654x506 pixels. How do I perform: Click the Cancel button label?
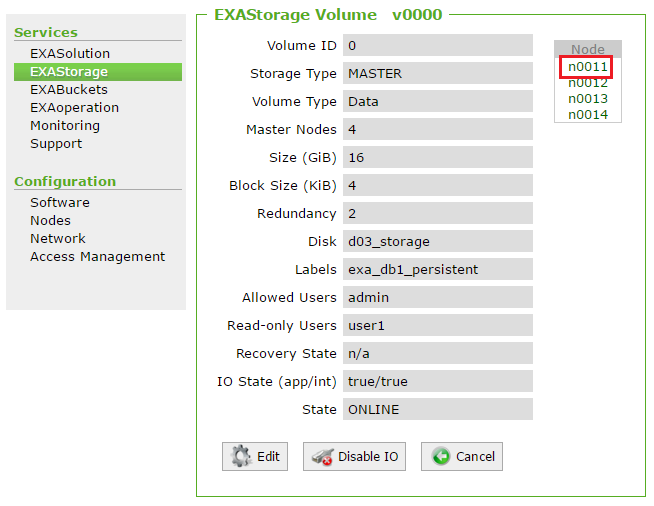pos(475,457)
